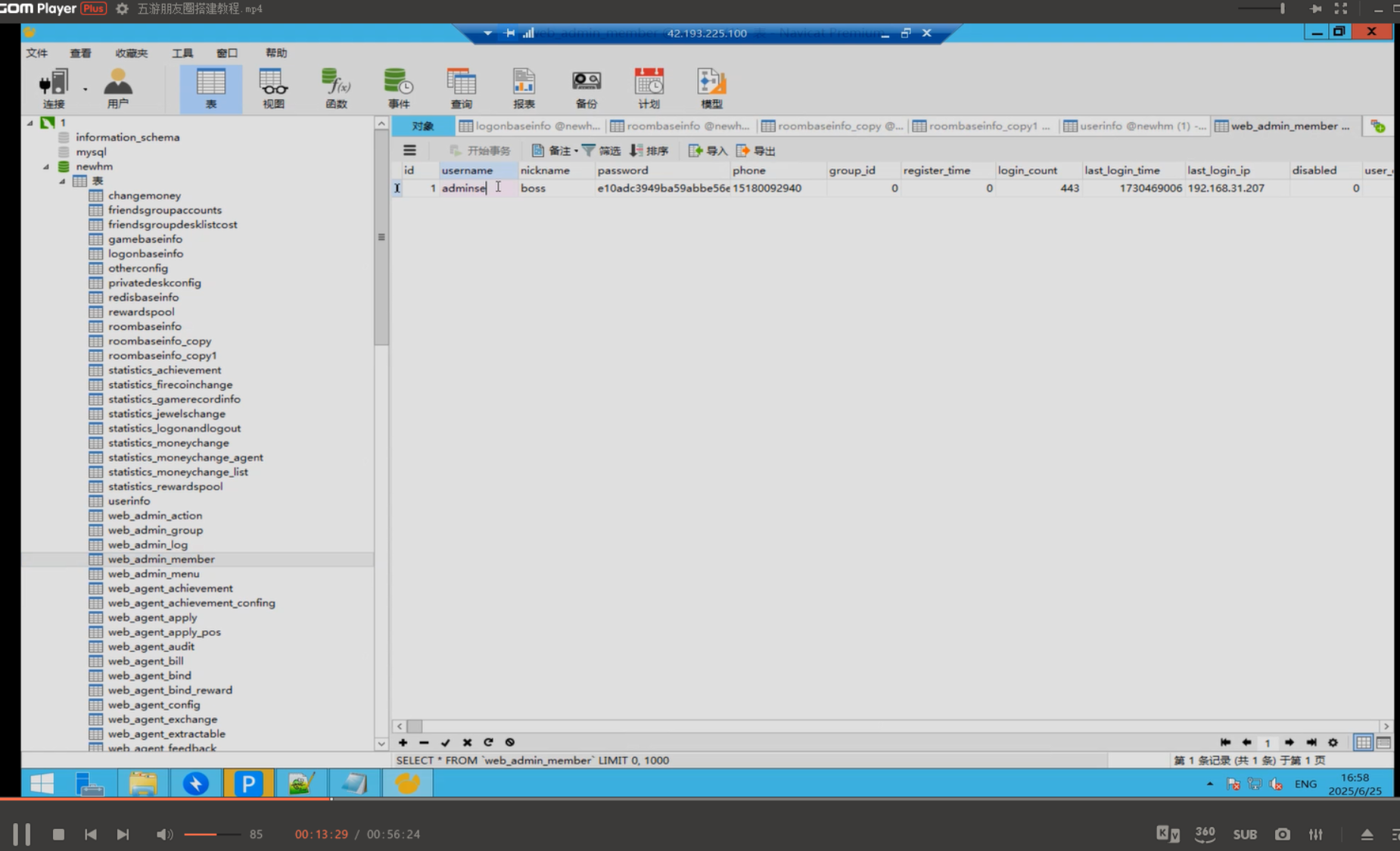The height and width of the screenshot is (851, 1400).
Task: Collapse the newhm database node
Action: click(x=46, y=167)
